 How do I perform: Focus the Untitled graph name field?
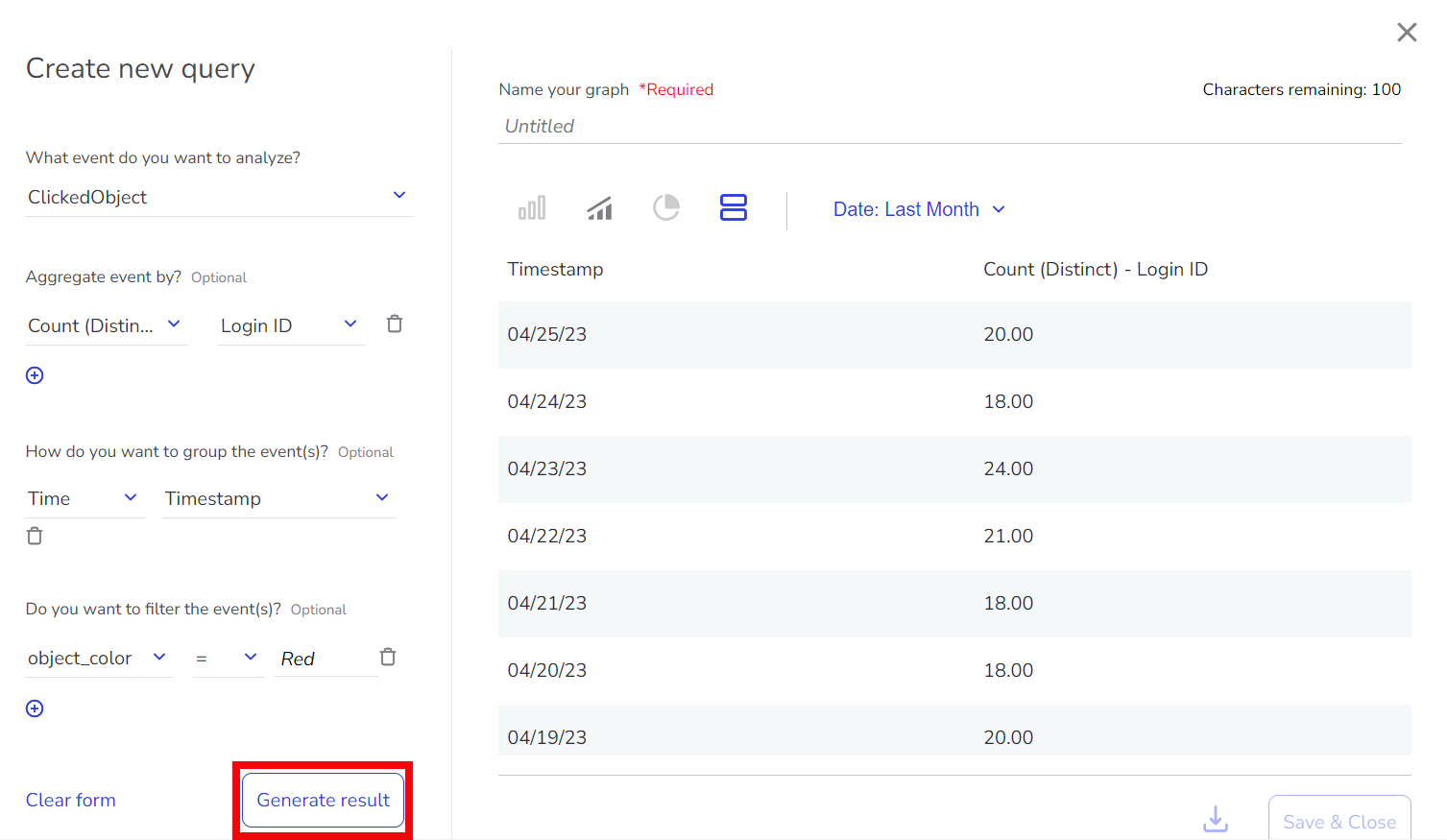[950, 126]
